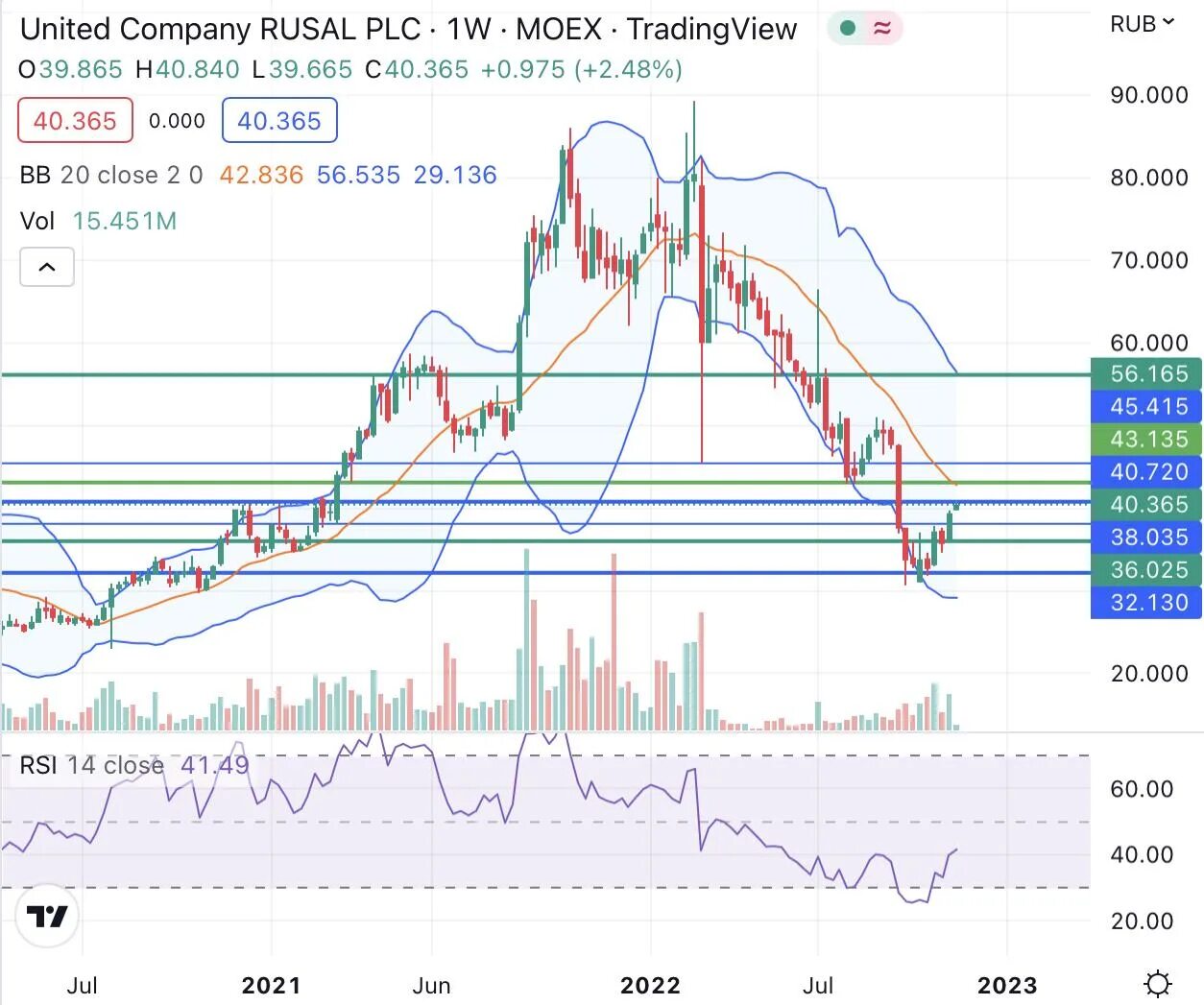
Task: Click the BB basis value 42.836
Action: coord(261,175)
